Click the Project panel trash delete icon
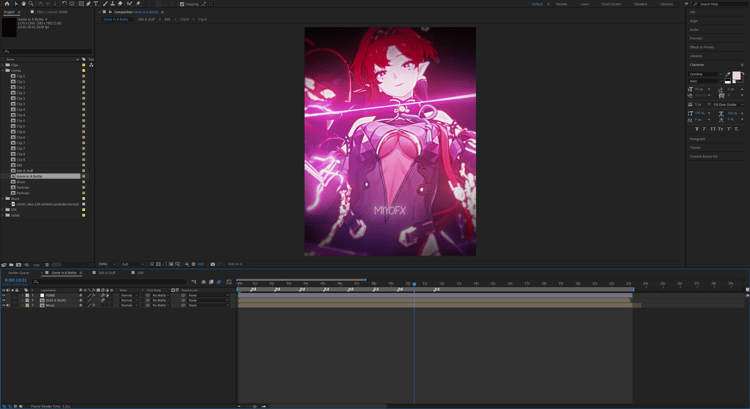Screen dimensions: 750x409 tap(47, 265)
